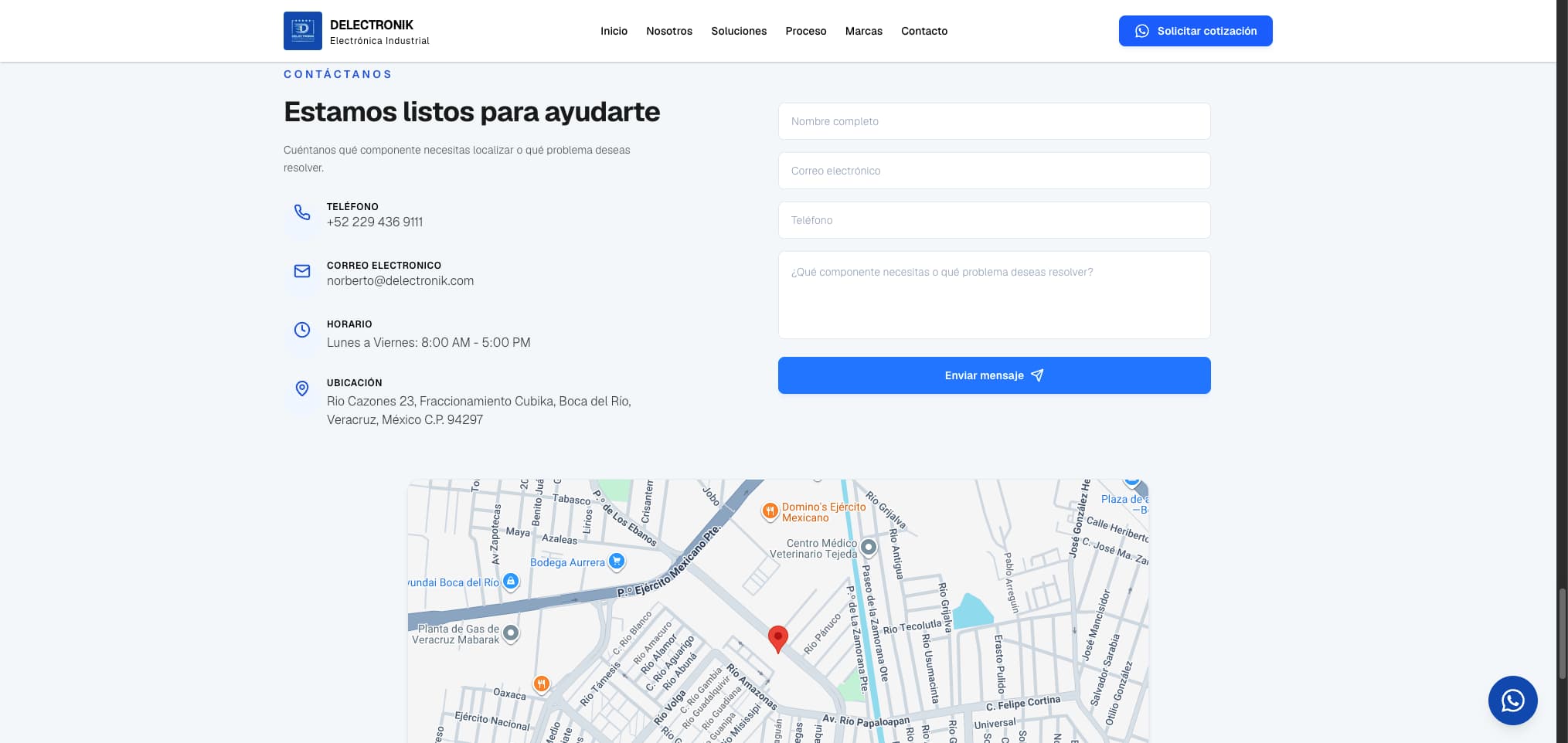Click the location pin icon beside Ubicación
Screen dimensions: 1568x743
tap(302, 388)
